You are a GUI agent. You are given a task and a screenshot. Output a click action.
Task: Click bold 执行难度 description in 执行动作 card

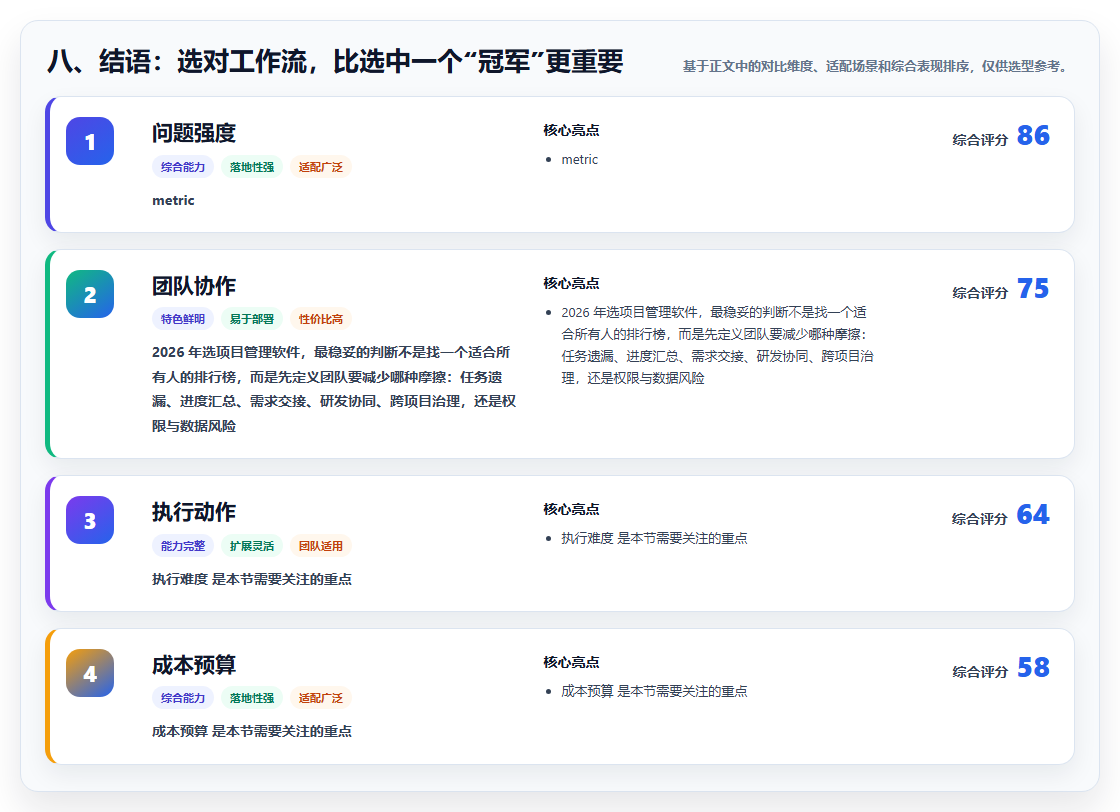coord(251,579)
